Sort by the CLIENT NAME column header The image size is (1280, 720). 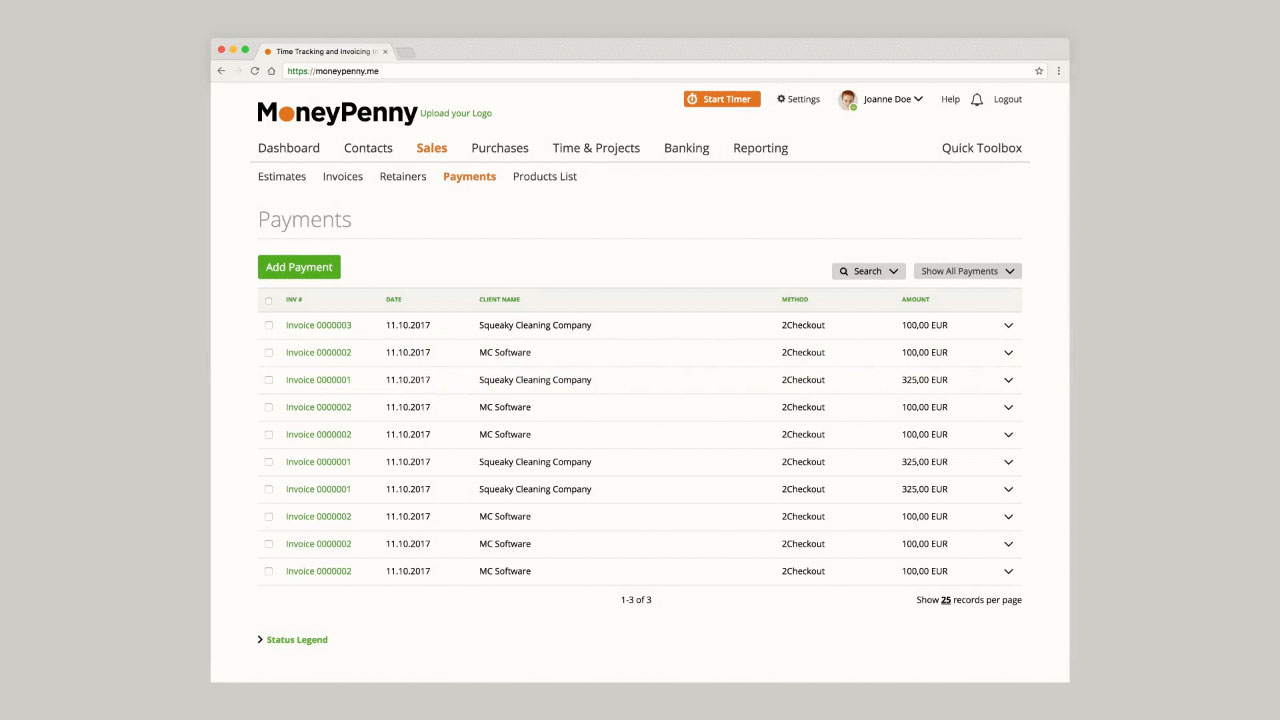click(x=499, y=299)
